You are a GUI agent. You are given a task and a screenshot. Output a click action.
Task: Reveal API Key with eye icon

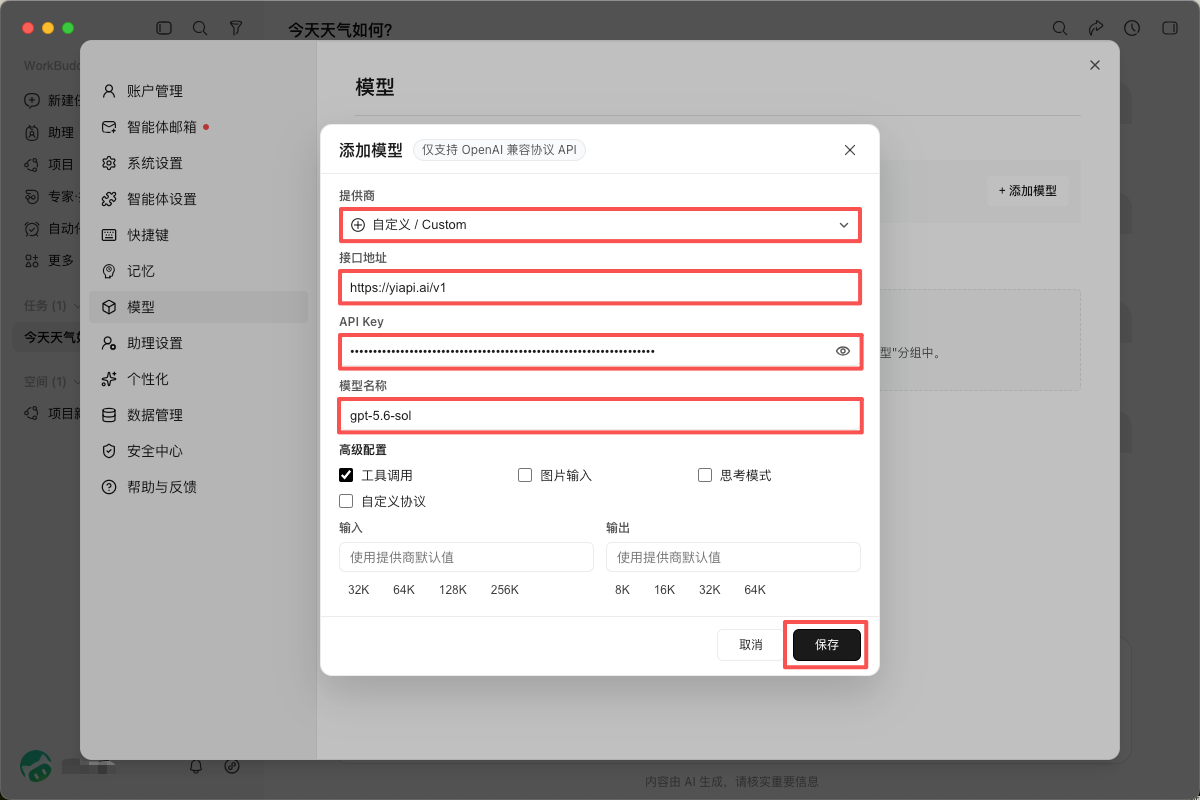[843, 351]
